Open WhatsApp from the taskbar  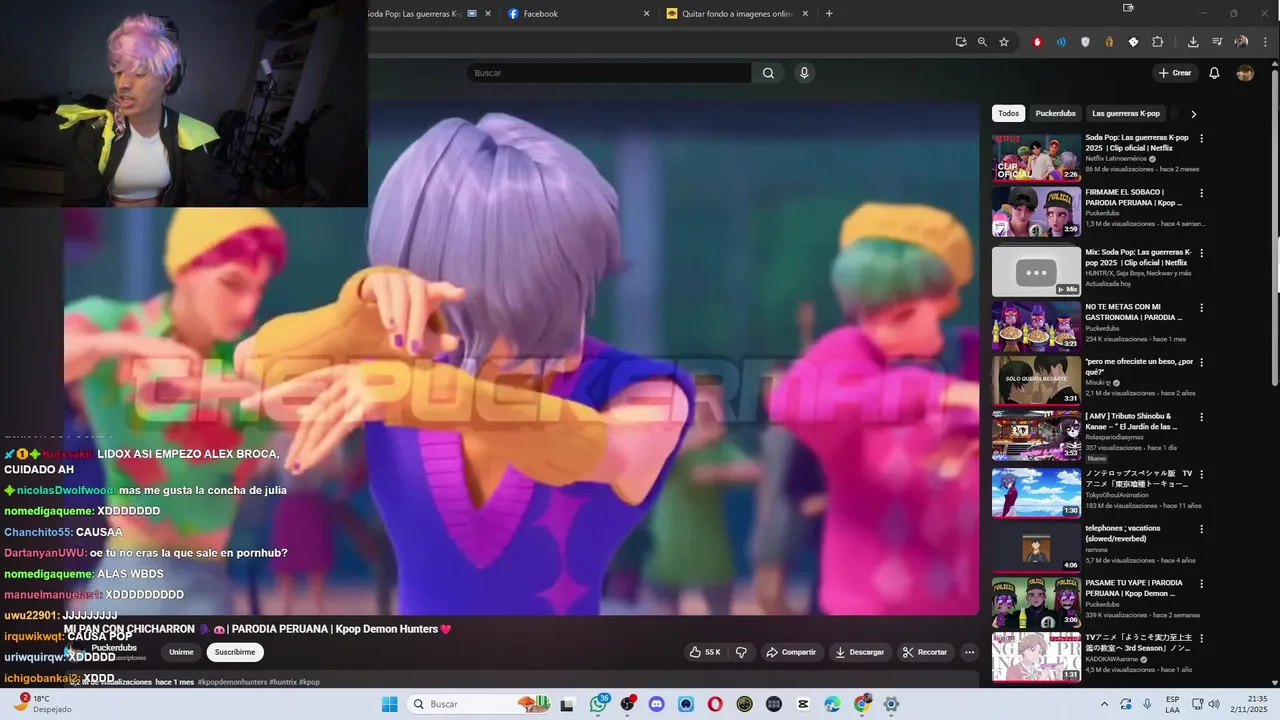pos(599,704)
